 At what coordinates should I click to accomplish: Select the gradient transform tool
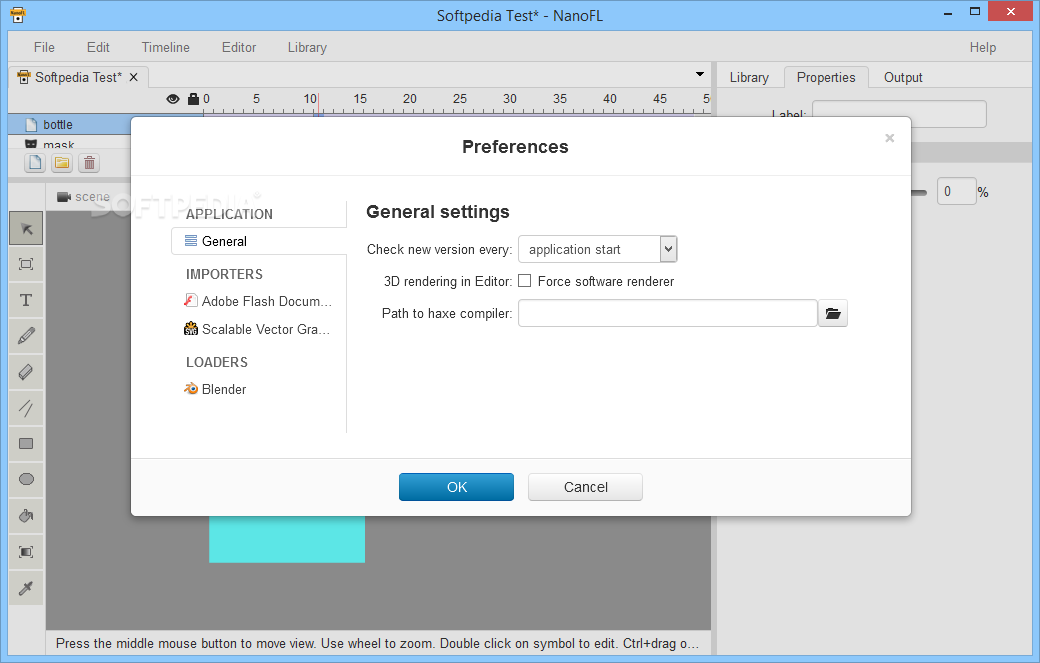click(x=26, y=552)
